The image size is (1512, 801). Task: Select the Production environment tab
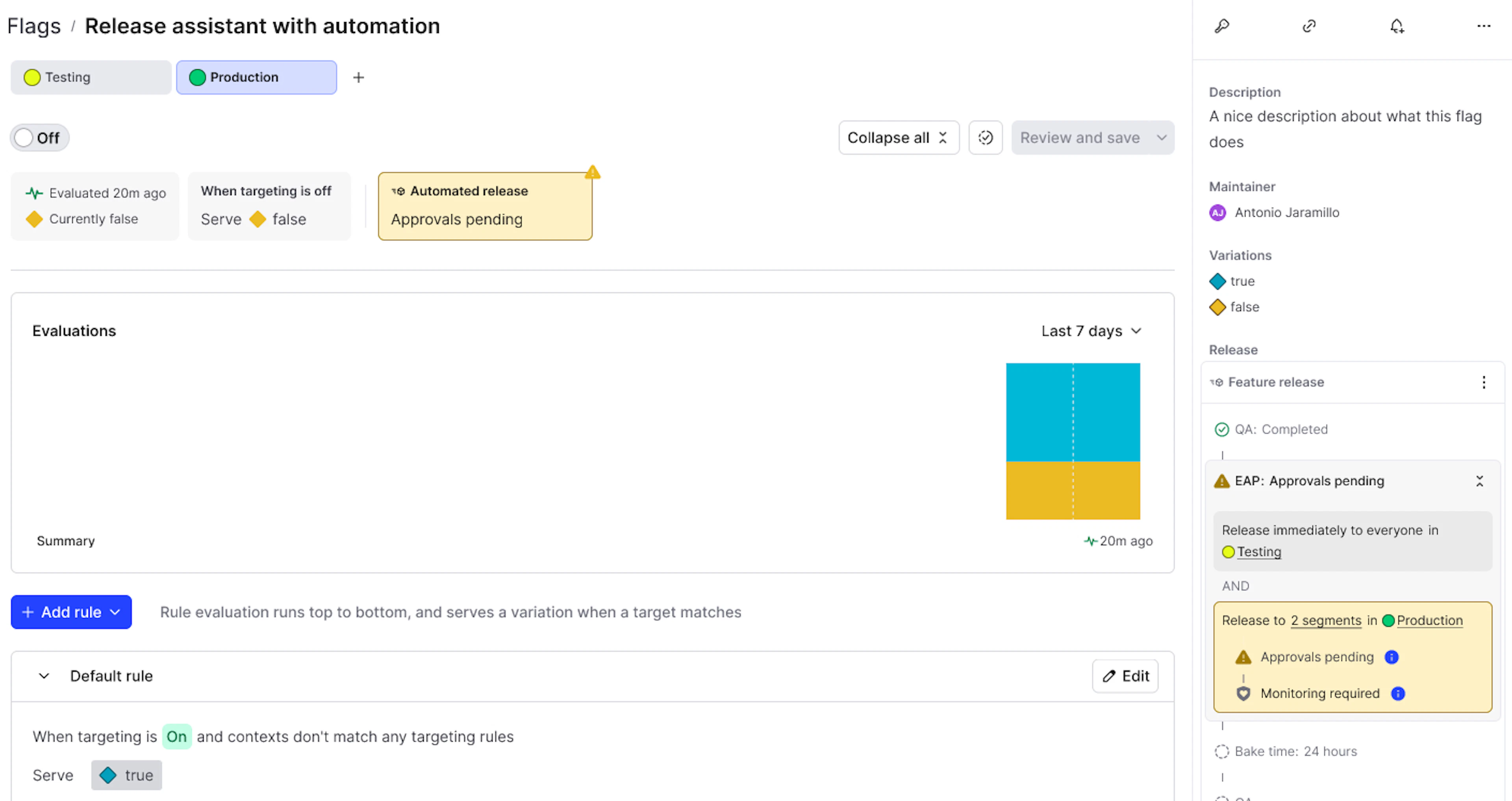(x=256, y=78)
